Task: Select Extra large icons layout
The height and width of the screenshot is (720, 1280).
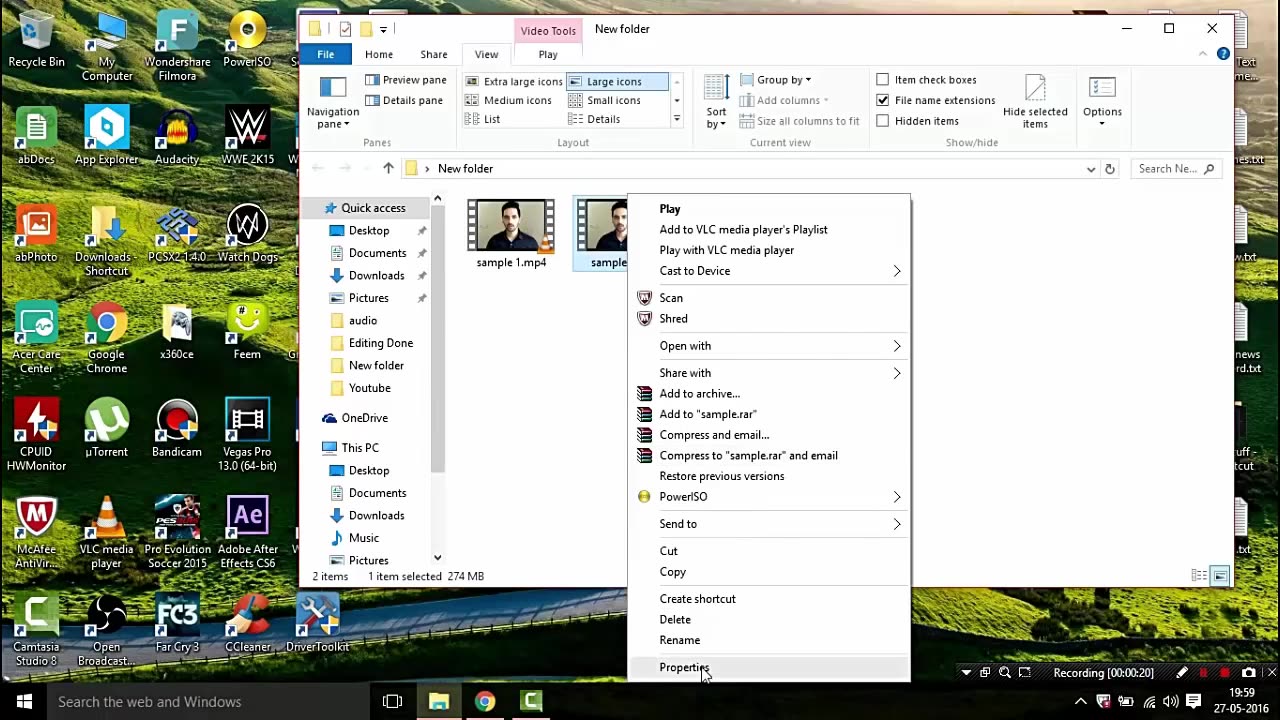Action: [514, 82]
